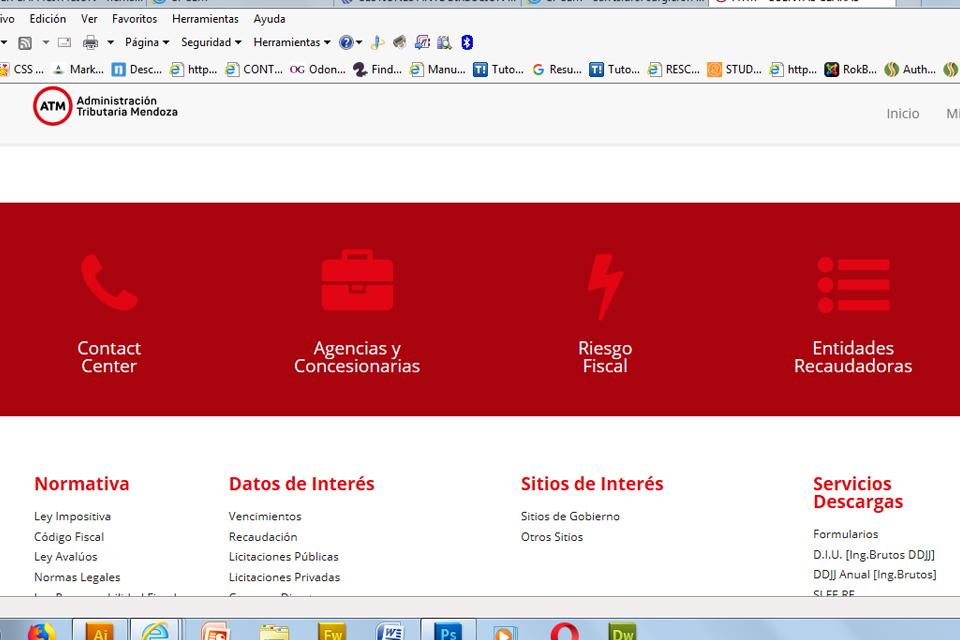
Task: Open the Odon... bookmark in favorites bar
Action: 318,70
